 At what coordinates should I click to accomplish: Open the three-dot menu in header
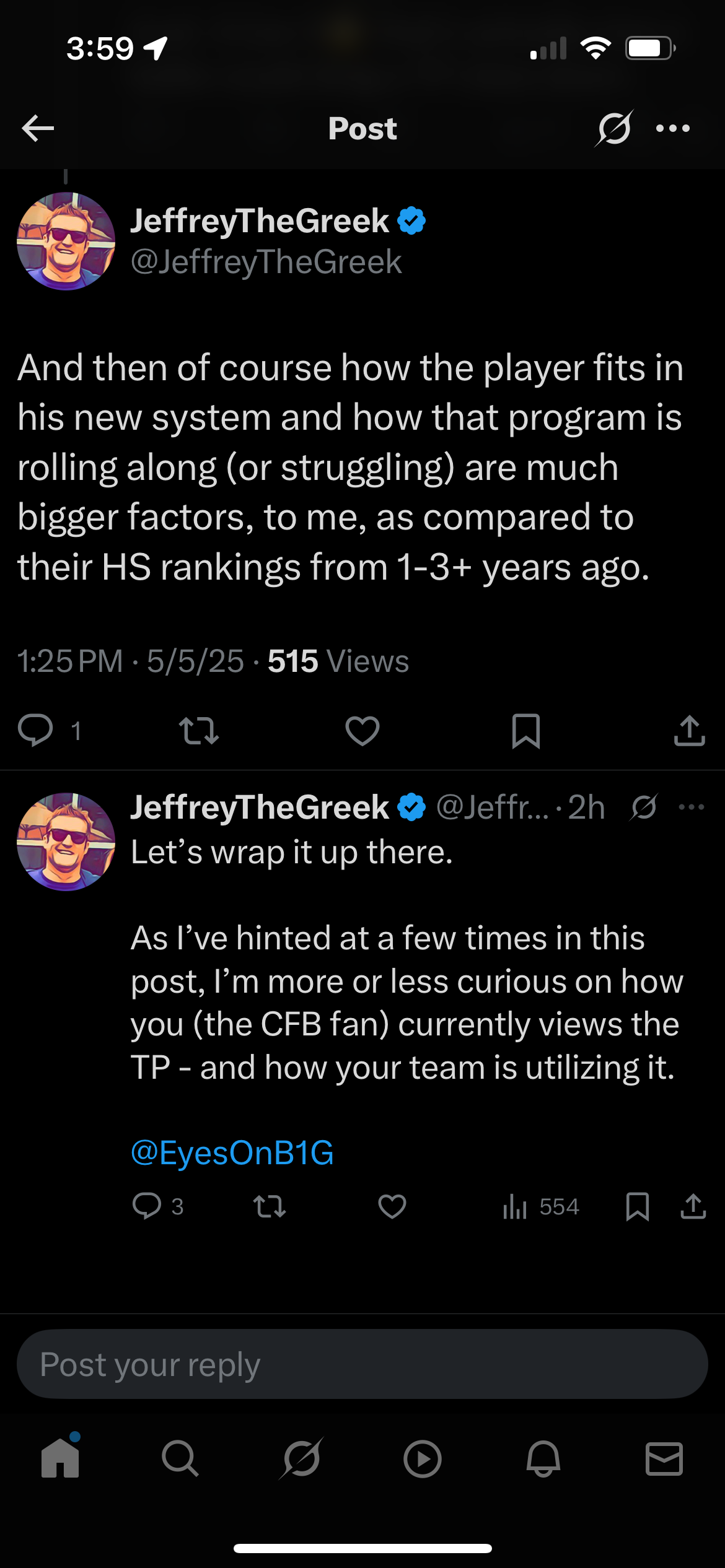[673, 128]
